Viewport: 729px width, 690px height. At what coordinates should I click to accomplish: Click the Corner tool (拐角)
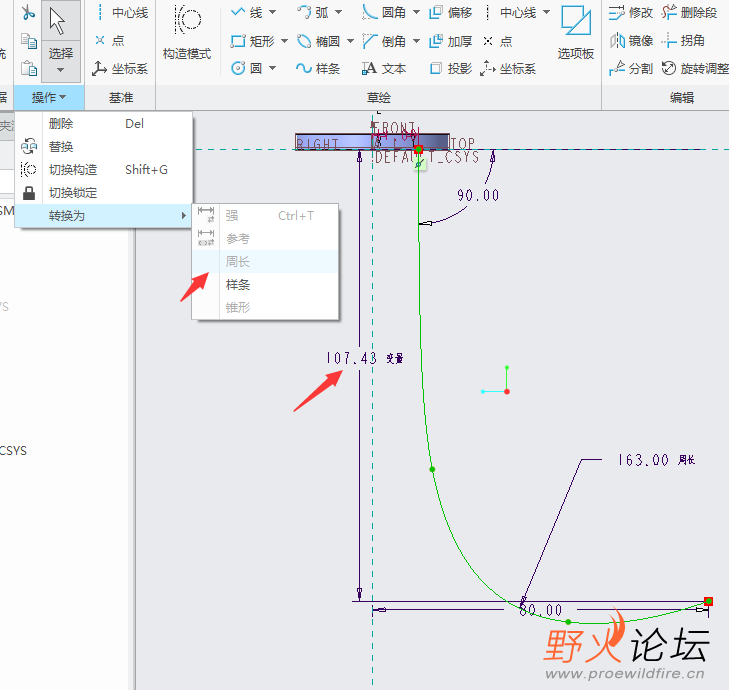click(683, 41)
